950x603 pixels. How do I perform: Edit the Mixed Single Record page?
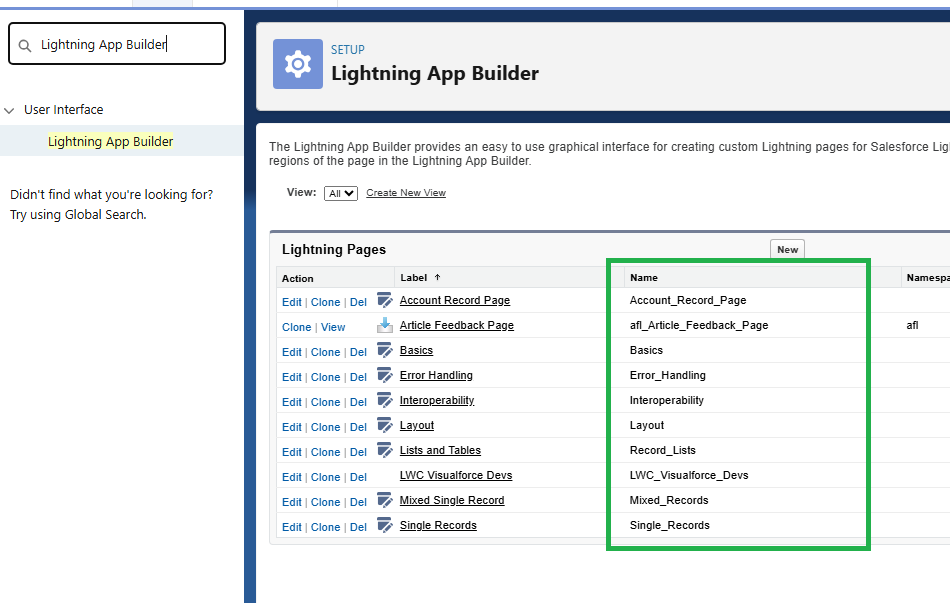[291, 502]
